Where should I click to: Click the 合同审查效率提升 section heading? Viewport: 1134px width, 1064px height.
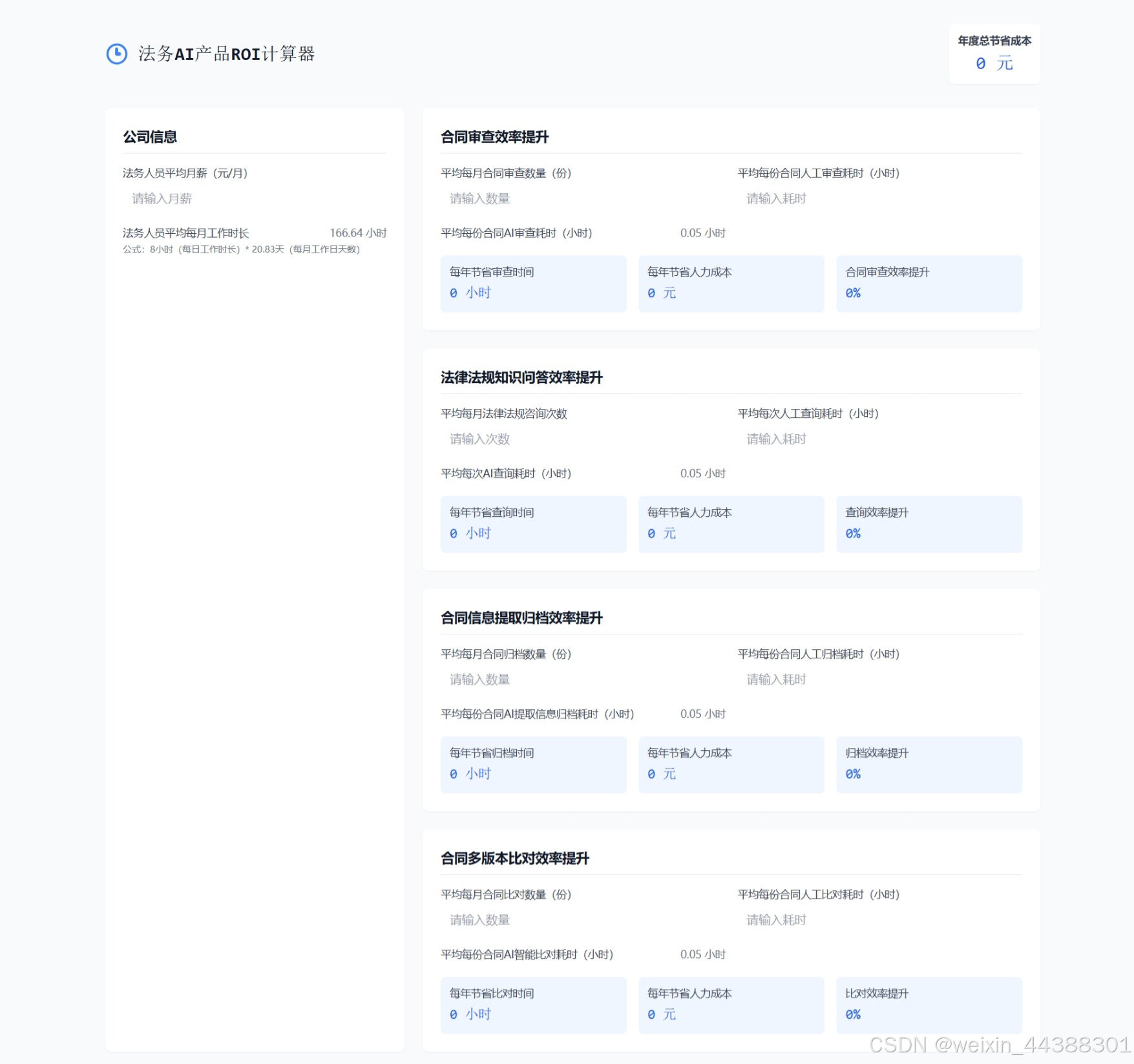coord(495,137)
